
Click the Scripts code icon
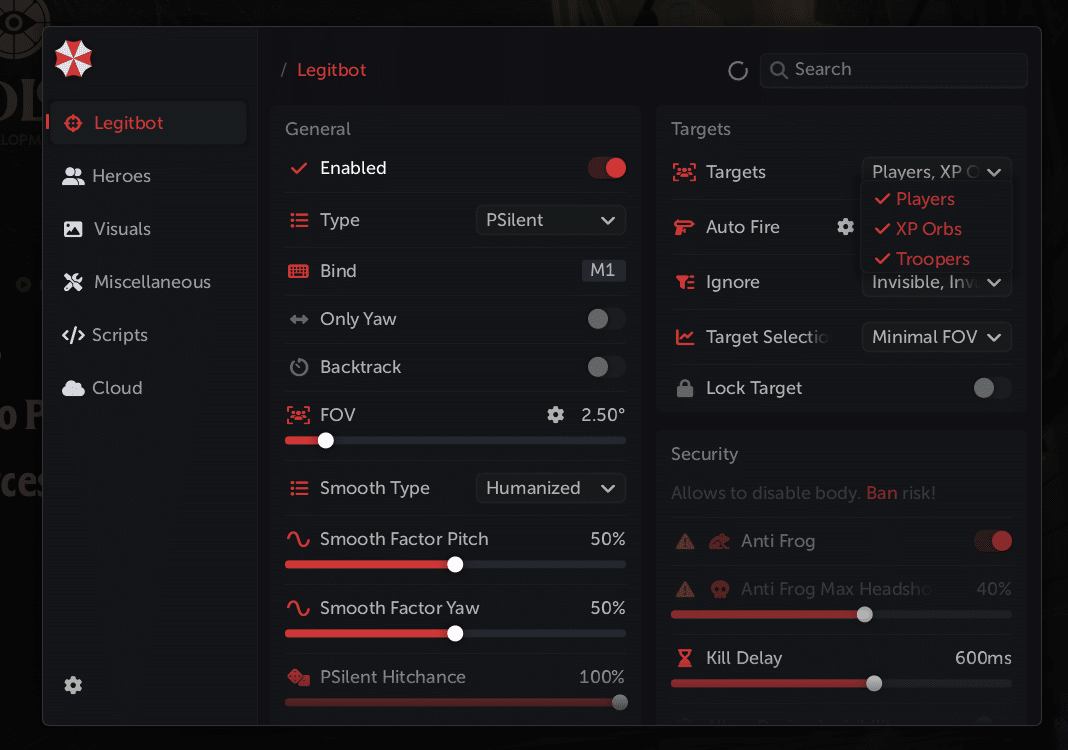[x=73, y=335]
